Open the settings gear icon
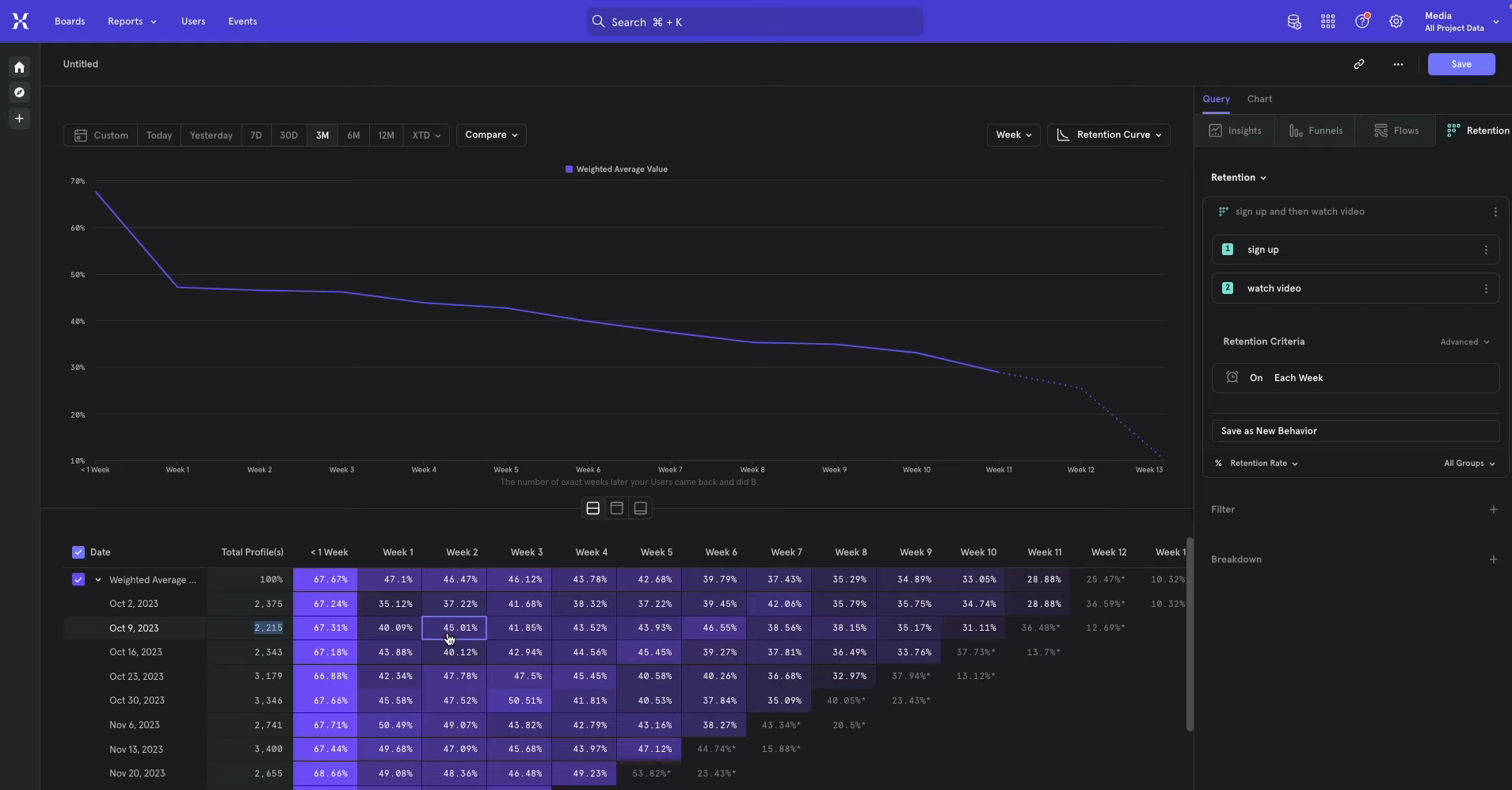Screen dimensions: 1512x790 1396,21
